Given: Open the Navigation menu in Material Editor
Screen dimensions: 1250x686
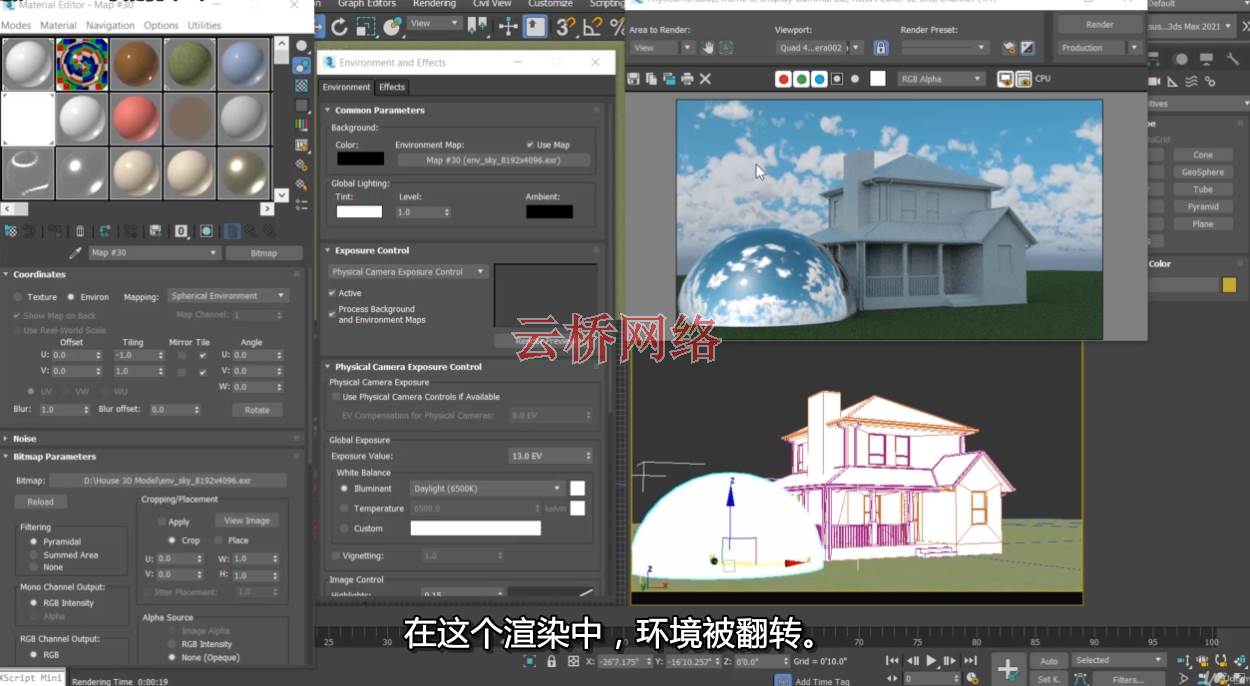Looking at the screenshot, I should pos(110,25).
